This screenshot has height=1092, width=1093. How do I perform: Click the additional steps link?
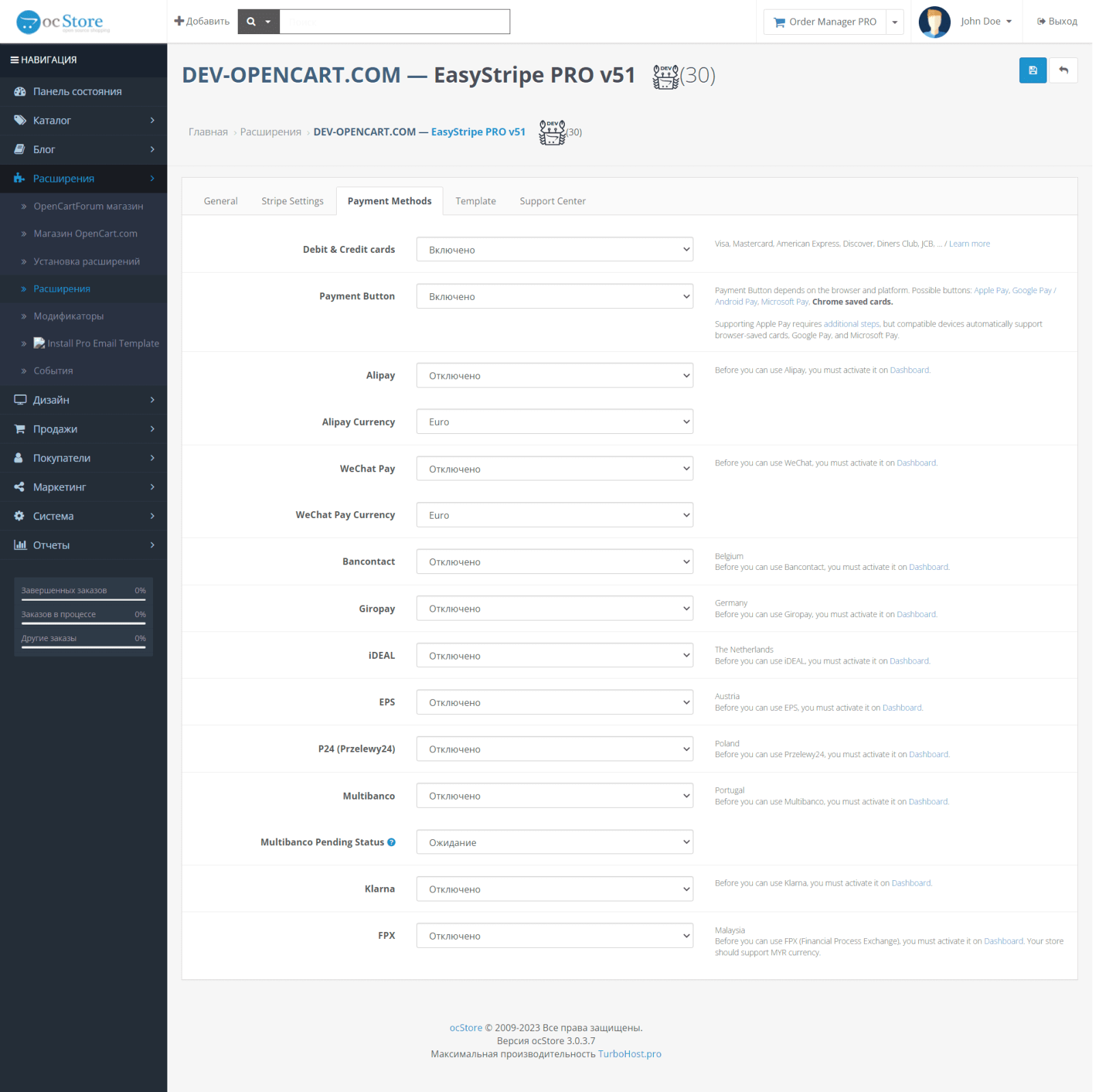(851, 324)
